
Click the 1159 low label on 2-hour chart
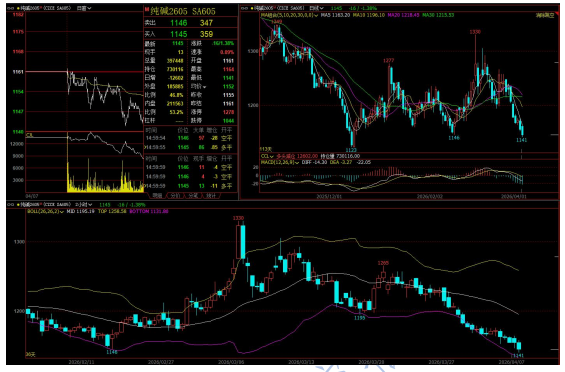click(359, 318)
